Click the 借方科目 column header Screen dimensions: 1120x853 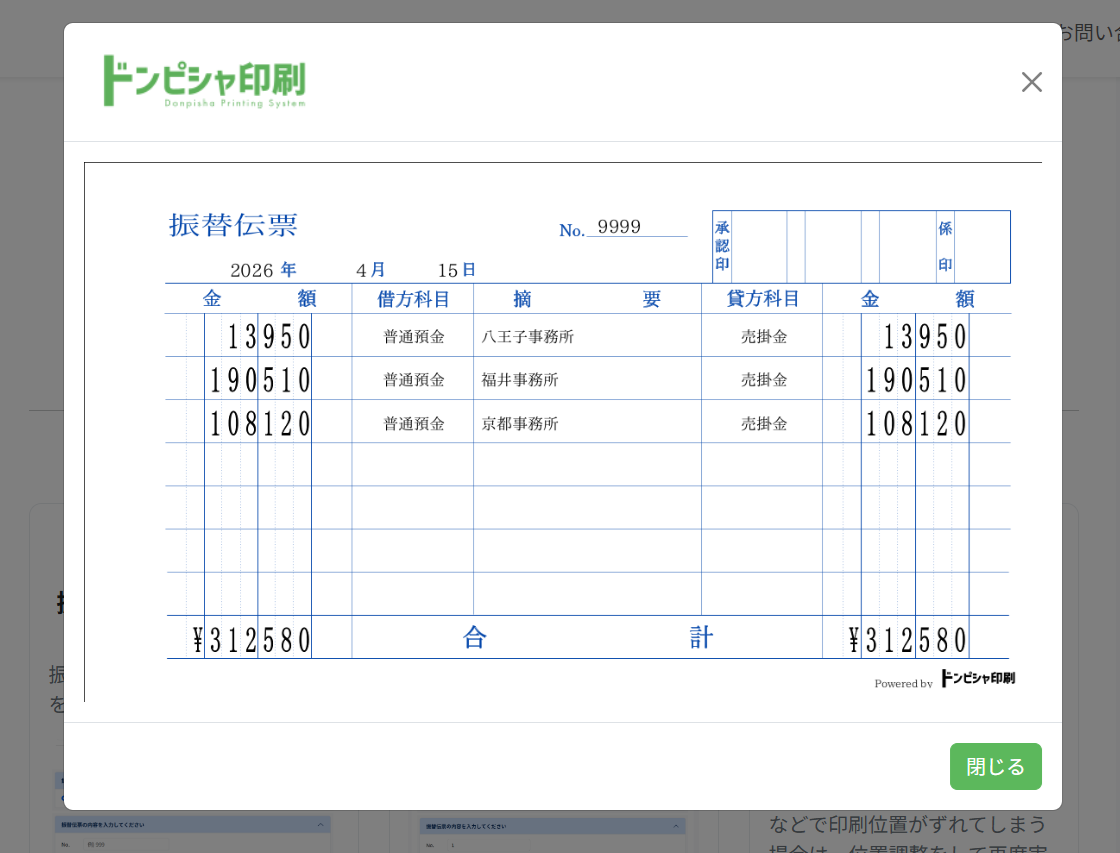pyautogui.click(x=413, y=299)
